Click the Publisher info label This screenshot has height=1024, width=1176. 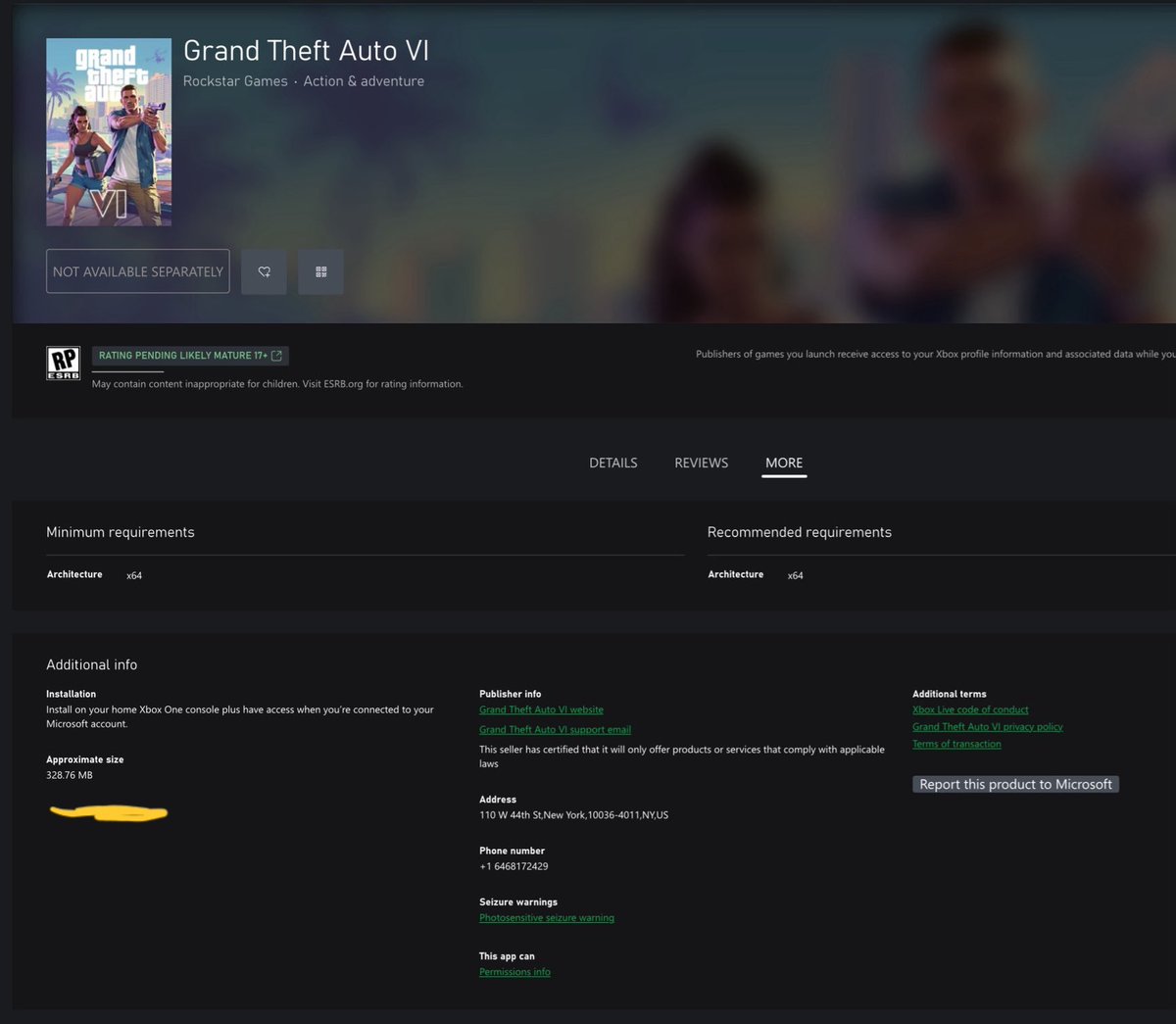point(510,694)
